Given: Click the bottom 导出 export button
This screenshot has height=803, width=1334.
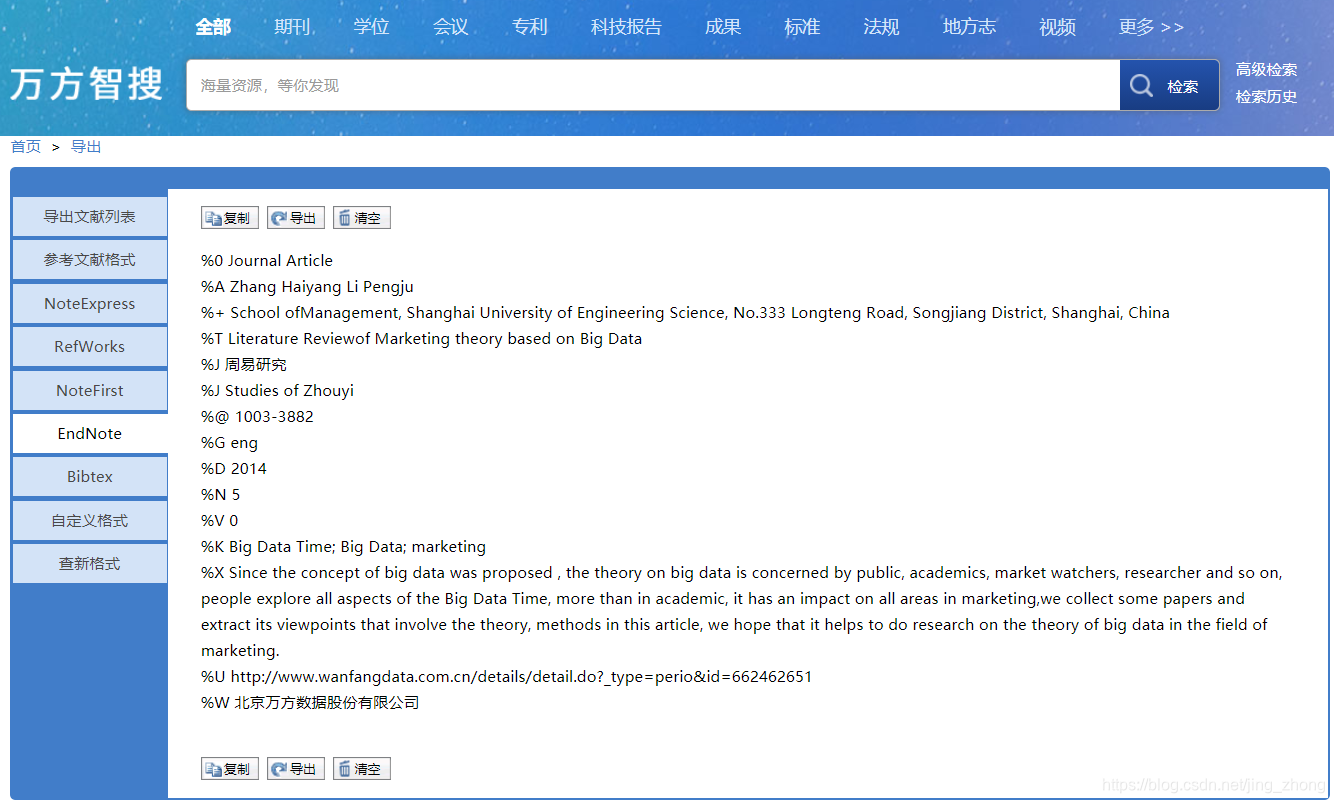Looking at the screenshot, I should tap(296, 769).
